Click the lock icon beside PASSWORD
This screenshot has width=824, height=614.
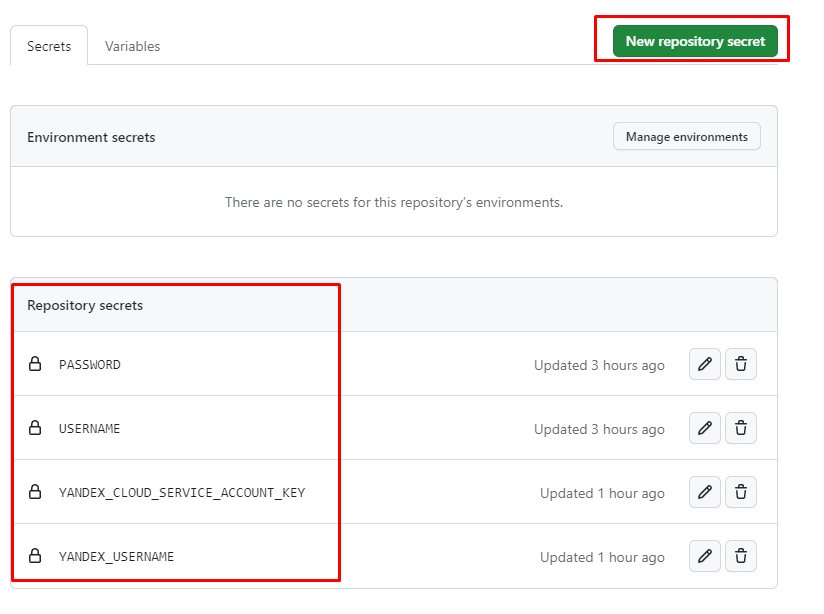(35, 364)
